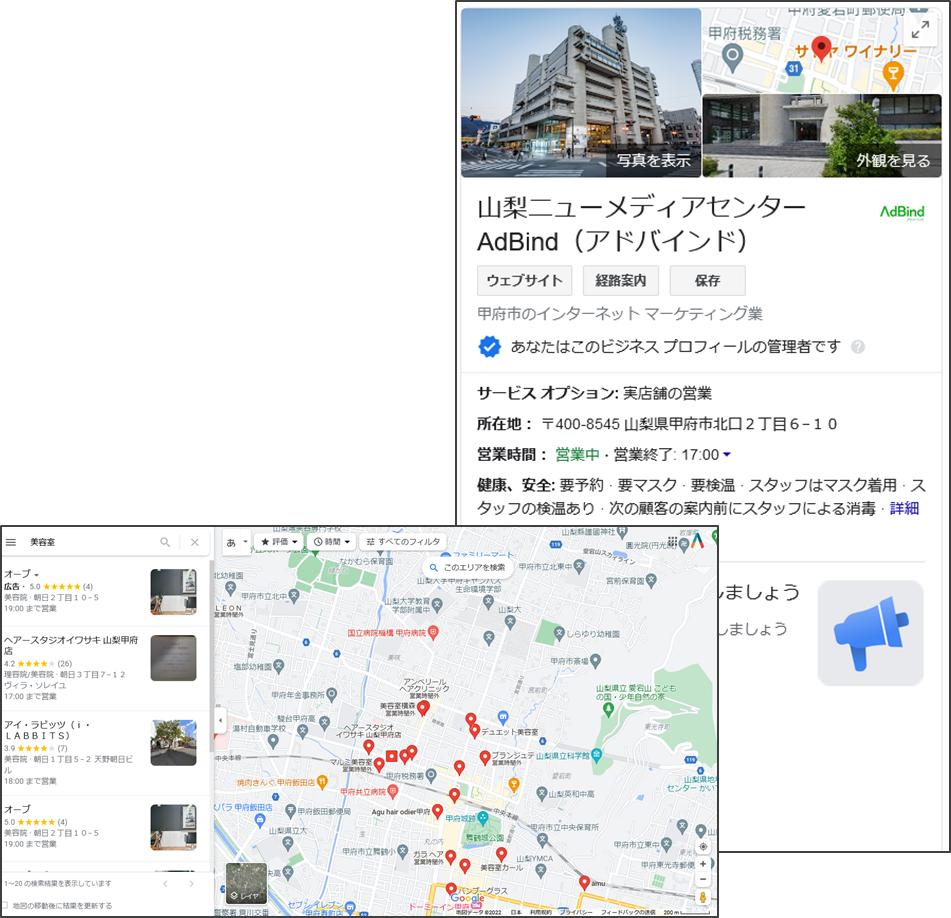
Task: Click 利用規約 link in map footer
Action: click(539, 912)
